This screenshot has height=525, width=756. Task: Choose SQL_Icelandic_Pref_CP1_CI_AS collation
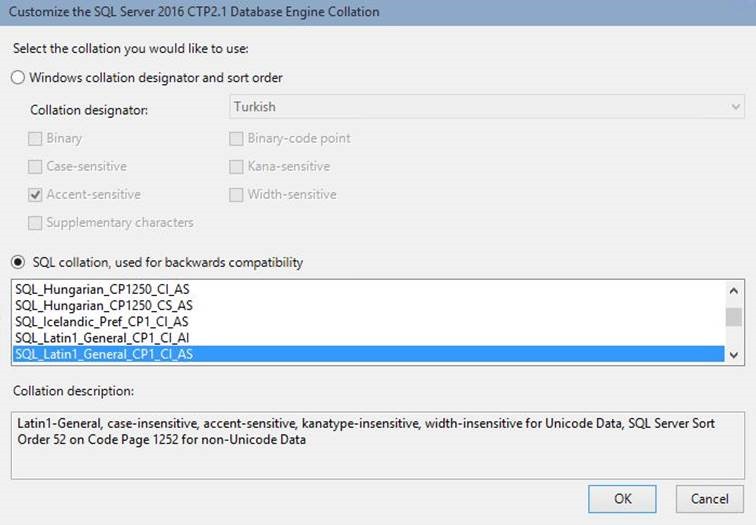point(368,322)
